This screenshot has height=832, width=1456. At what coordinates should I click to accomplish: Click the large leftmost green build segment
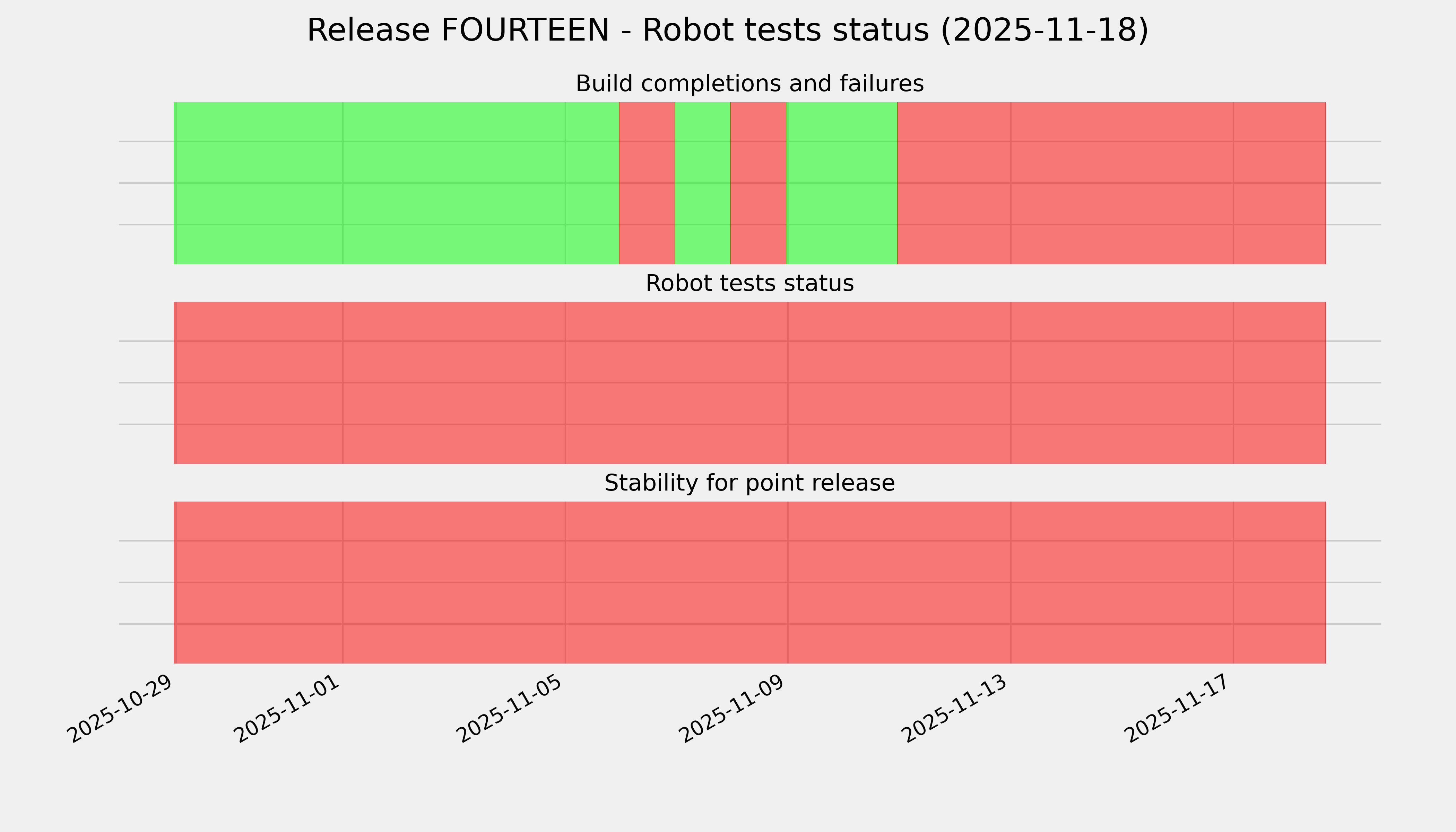click(x=396, y=183)
